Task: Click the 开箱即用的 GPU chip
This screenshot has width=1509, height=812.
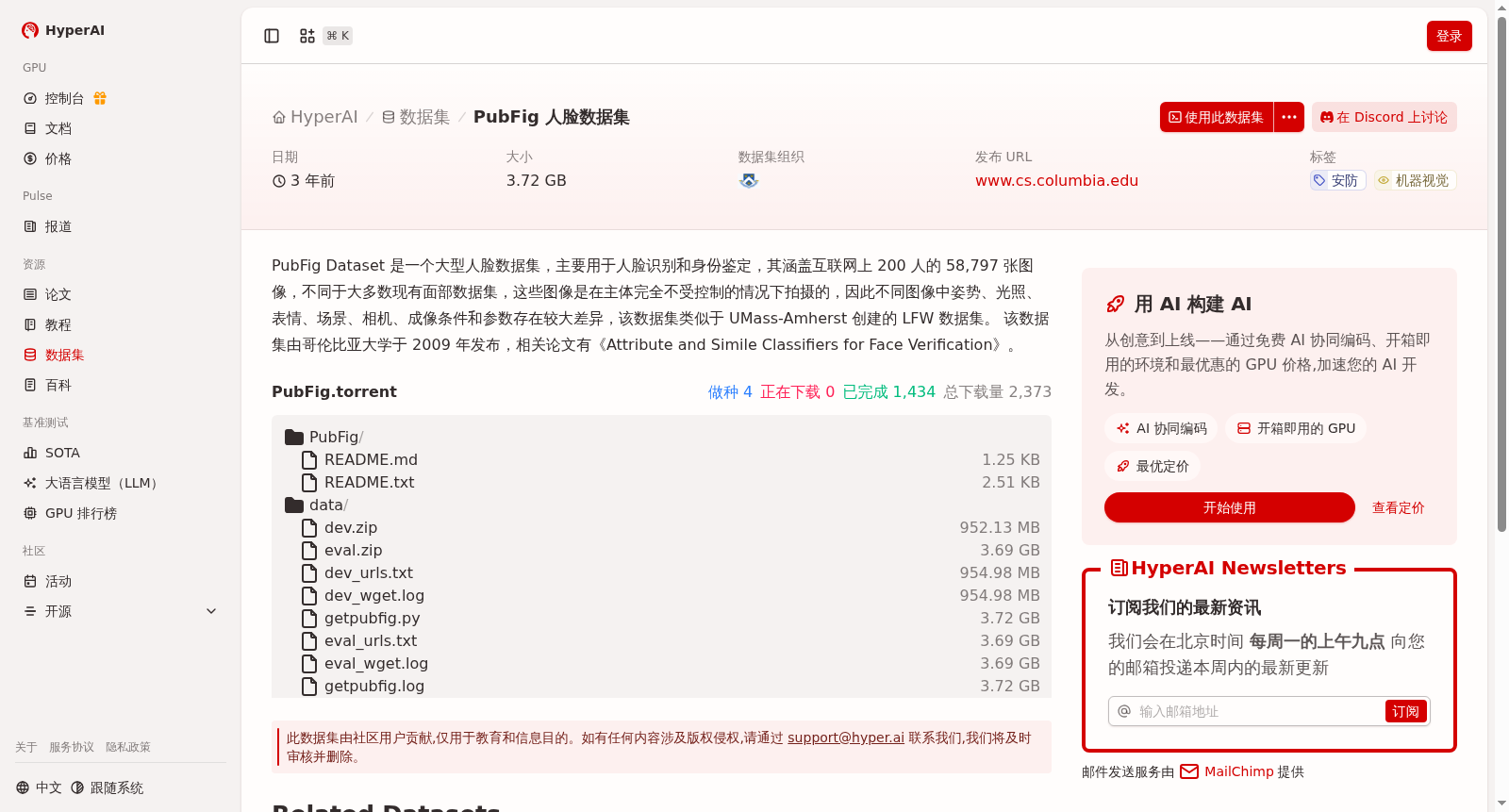Action: 1296,428
